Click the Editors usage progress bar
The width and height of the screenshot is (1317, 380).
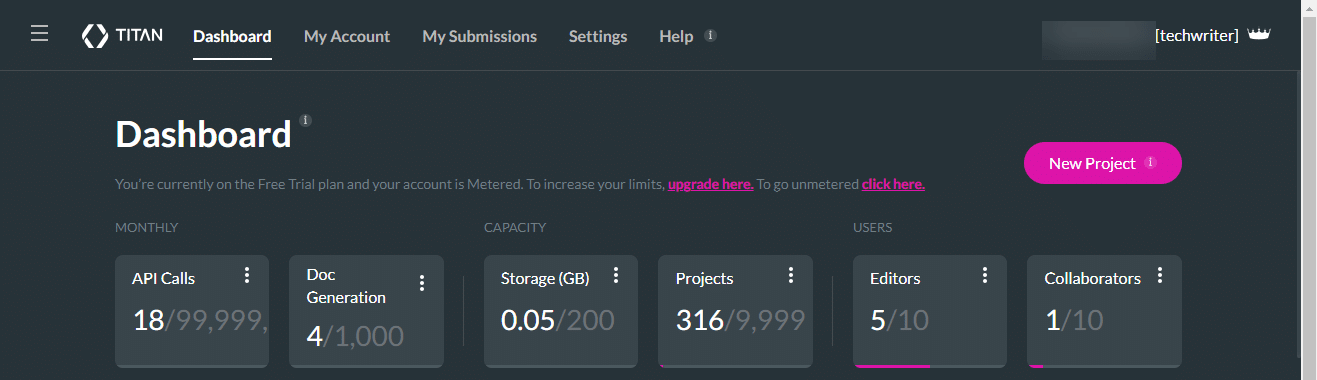pos(930,366)
